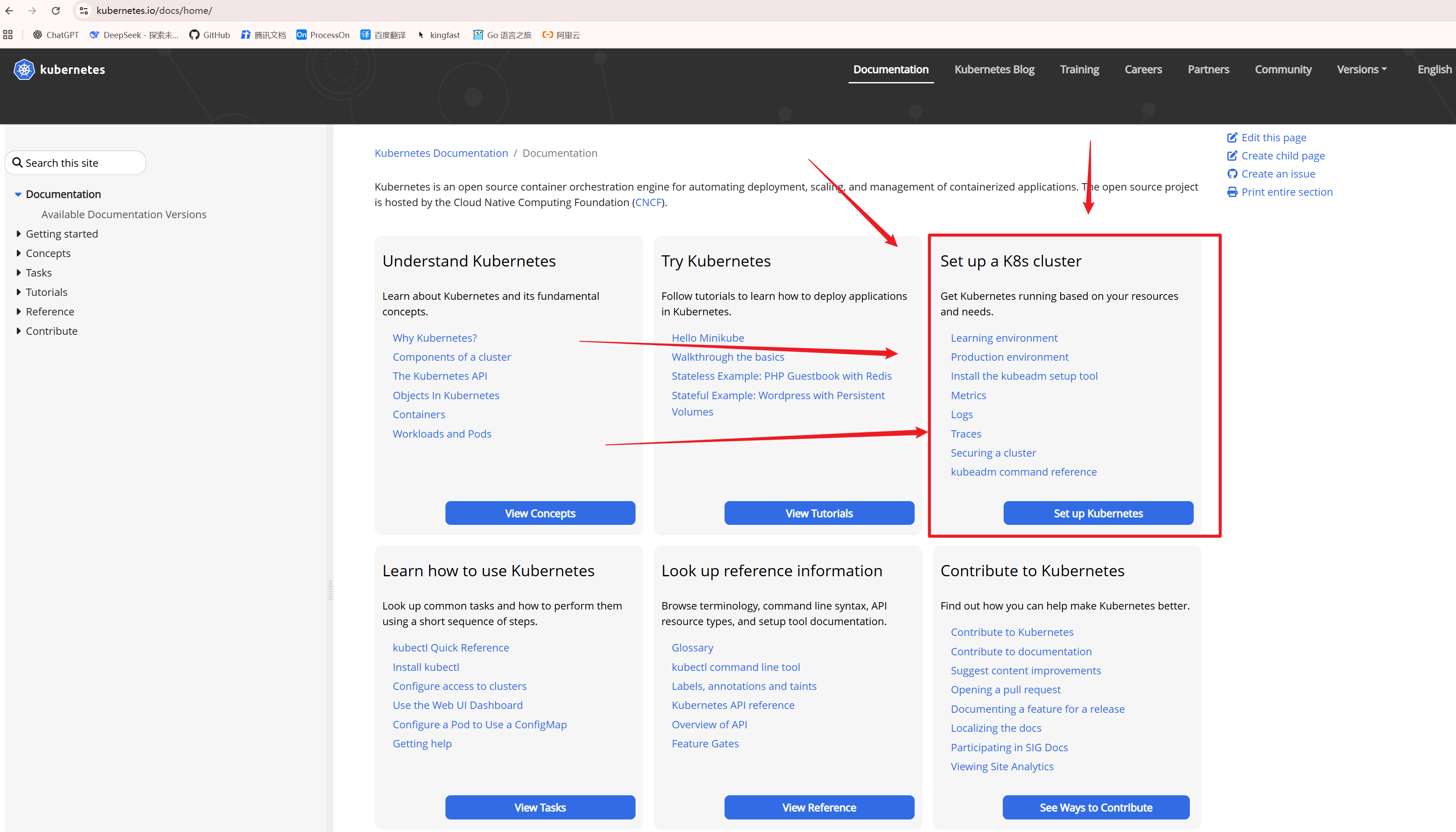Image resolution: width=1456 pixels, height=832 pixels.
Task: Open Stateless Example PHP Guestbook link
Action: pyautogui.click(x=782, y=376)
